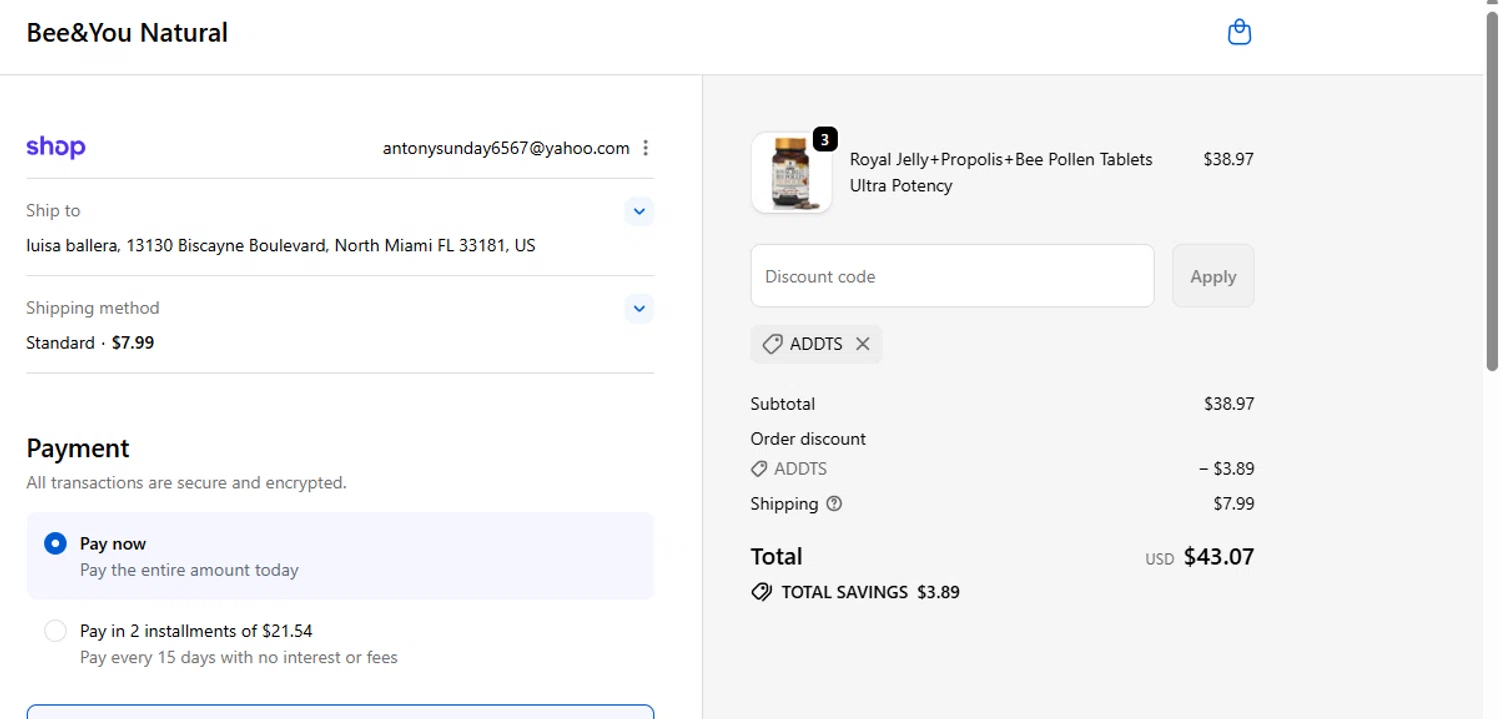The image size is (1500, 719).
Task: Click the Shop Pay logo
Action: tap(56, 147)
